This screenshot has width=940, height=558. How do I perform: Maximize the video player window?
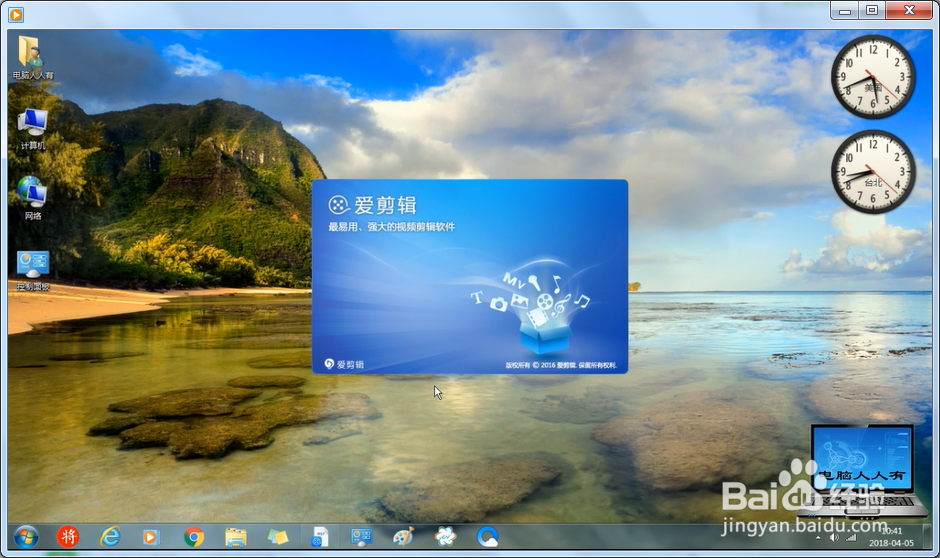tap(872, 10)
